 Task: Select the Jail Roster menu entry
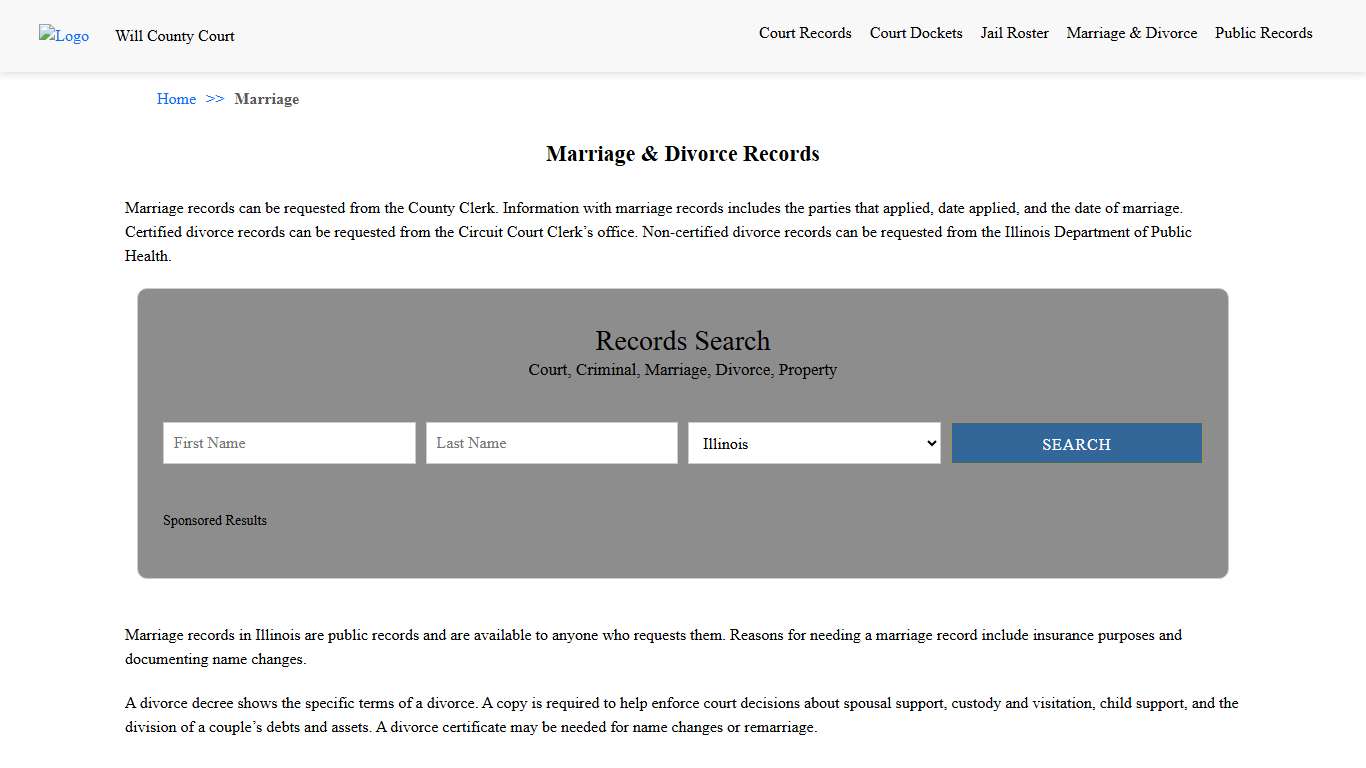[x=1014, y=33]
